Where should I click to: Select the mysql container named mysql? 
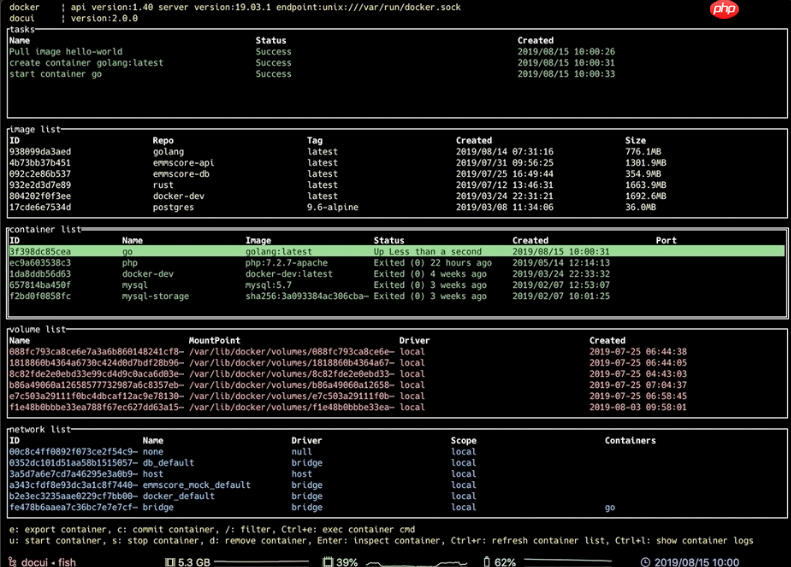pyautogui.click(x=397, y=285)
